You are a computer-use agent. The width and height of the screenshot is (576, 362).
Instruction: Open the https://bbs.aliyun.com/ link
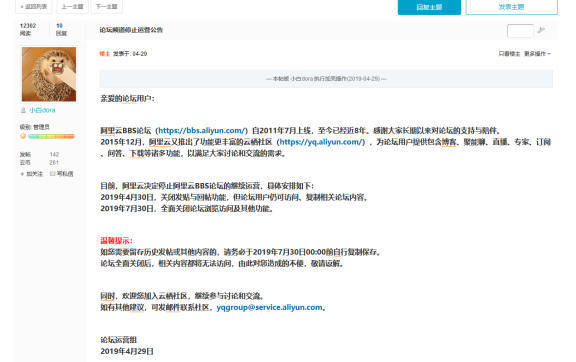pyautogui.click(x=201, y=130)
